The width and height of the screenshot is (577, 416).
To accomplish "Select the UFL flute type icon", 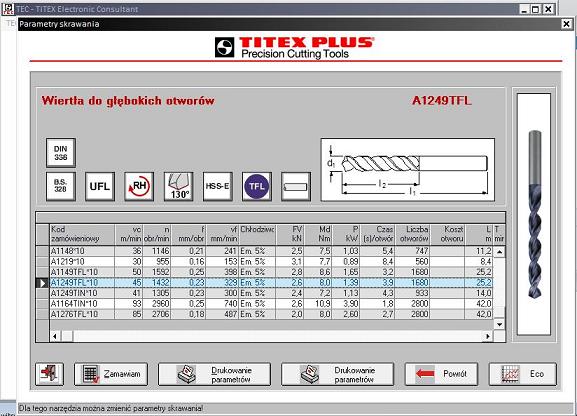I will coord(100,186).
